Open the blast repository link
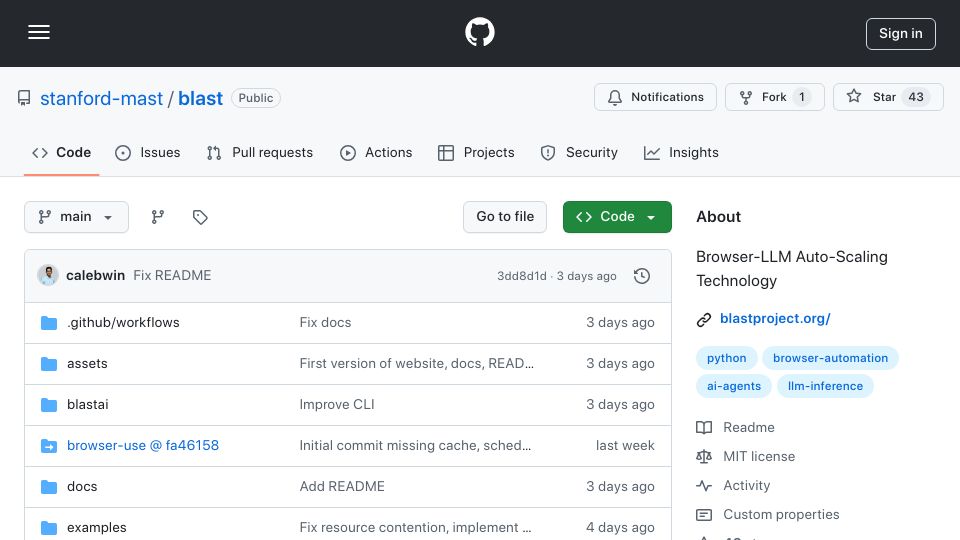Screen dimensions: 960x540 click(x=200, y=98)
